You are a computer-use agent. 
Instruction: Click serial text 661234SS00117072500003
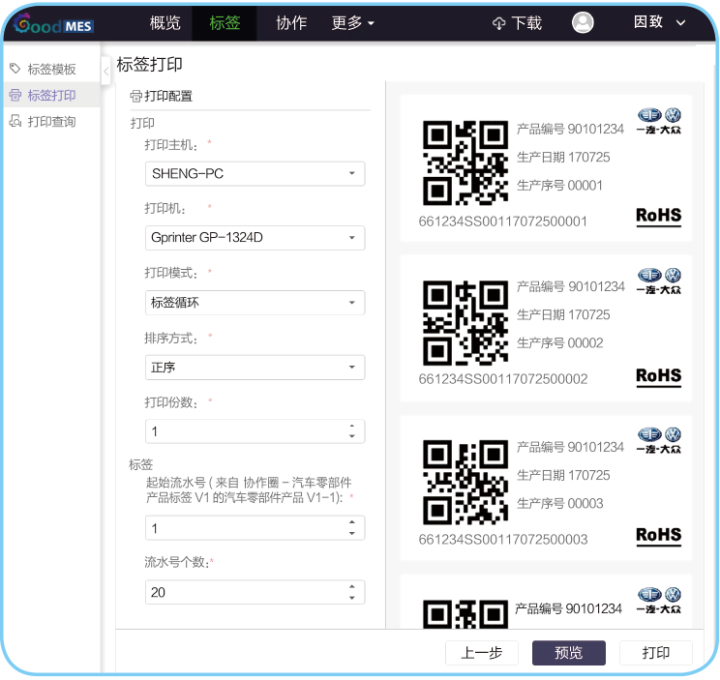pyautogui.click(x=503, y=539)
